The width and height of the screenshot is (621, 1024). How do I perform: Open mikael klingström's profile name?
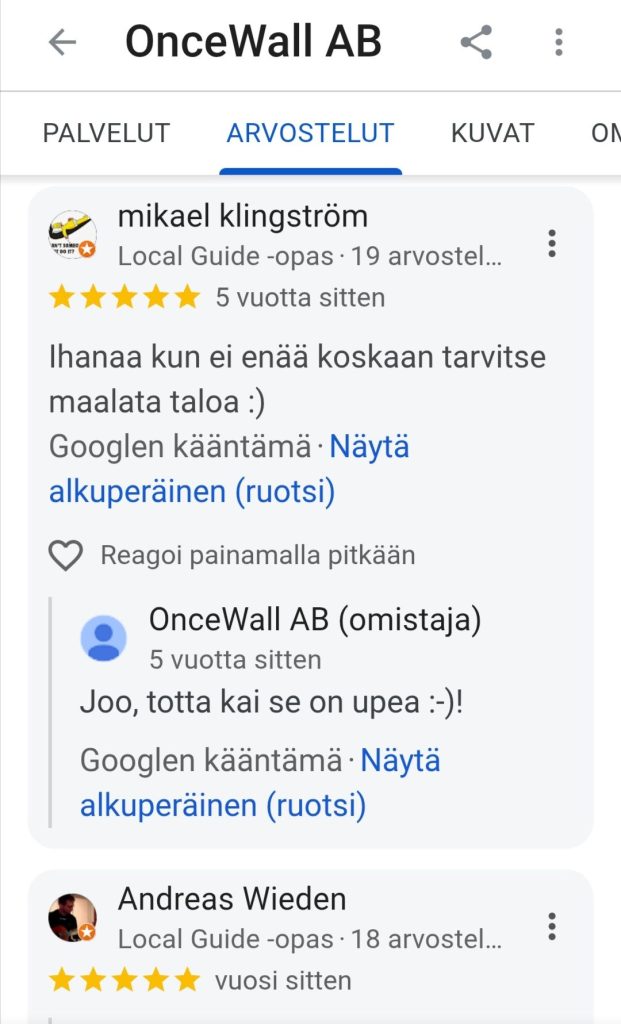243,215
